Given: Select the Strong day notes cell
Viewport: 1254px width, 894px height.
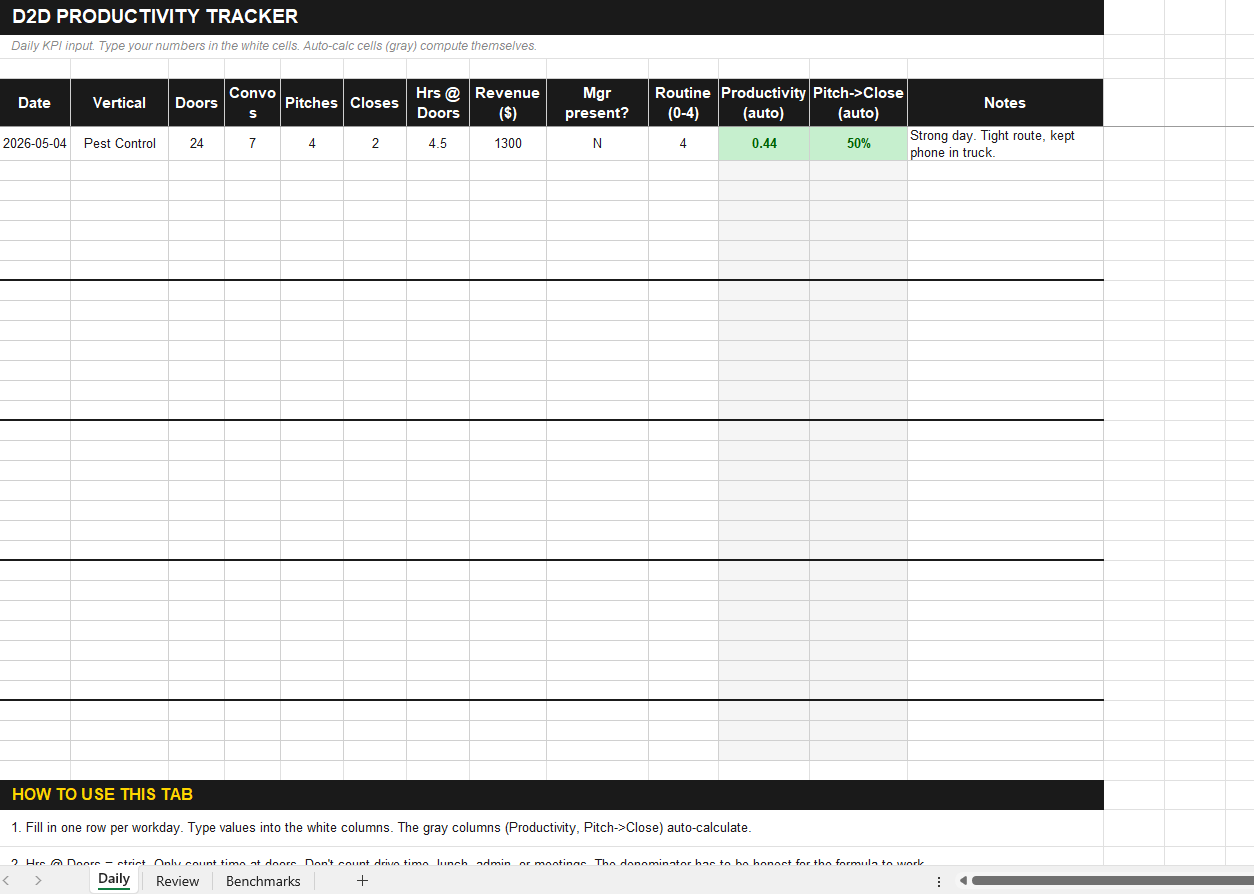Looking at the screenshot, I should click(1005, 143).
